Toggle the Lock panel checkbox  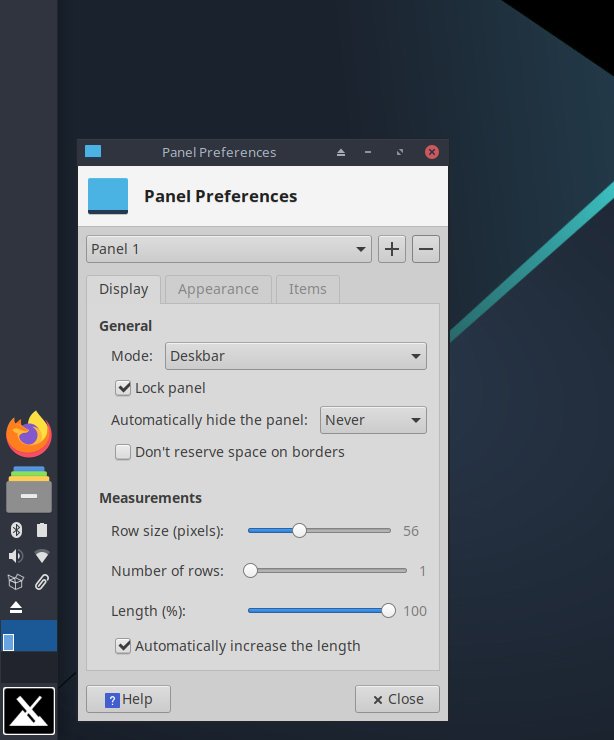pos(123,388)
